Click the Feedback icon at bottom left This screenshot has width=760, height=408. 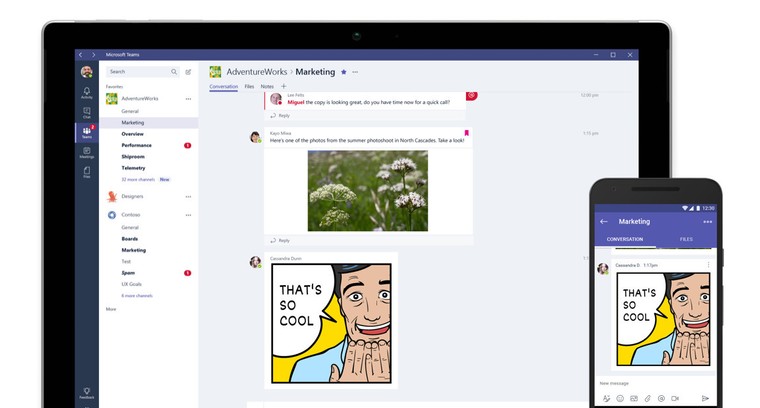pyautogui.click(x=87, y=393)
